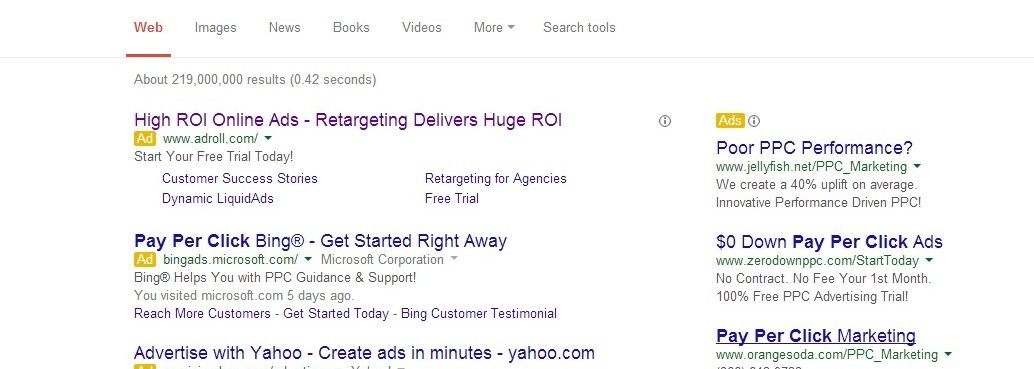Expand arrow beside jellyfish.net/PPC_Marketing
1034x369 pixels.
[917, 166]
